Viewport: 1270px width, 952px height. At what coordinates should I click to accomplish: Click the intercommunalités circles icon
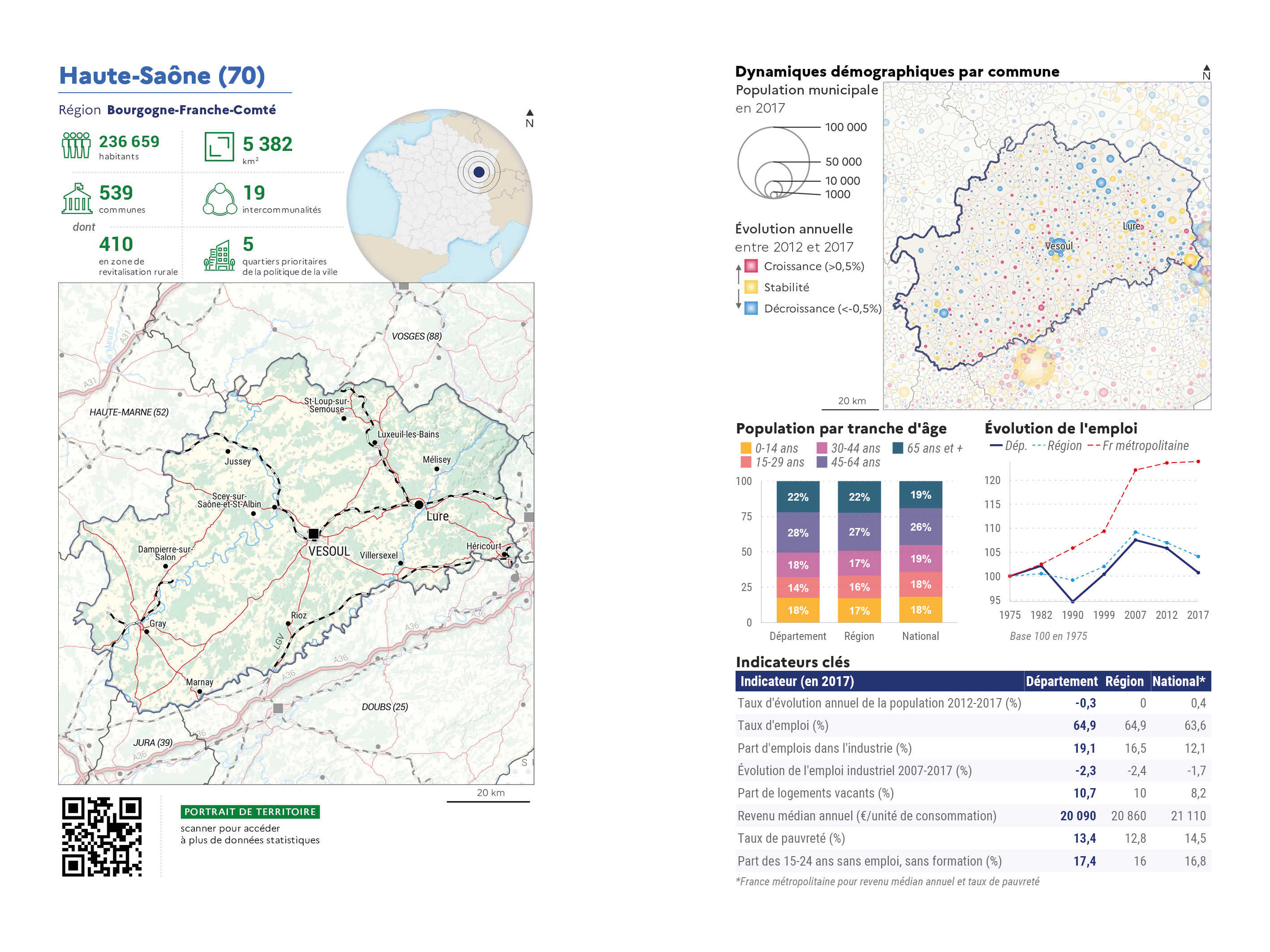220,199
